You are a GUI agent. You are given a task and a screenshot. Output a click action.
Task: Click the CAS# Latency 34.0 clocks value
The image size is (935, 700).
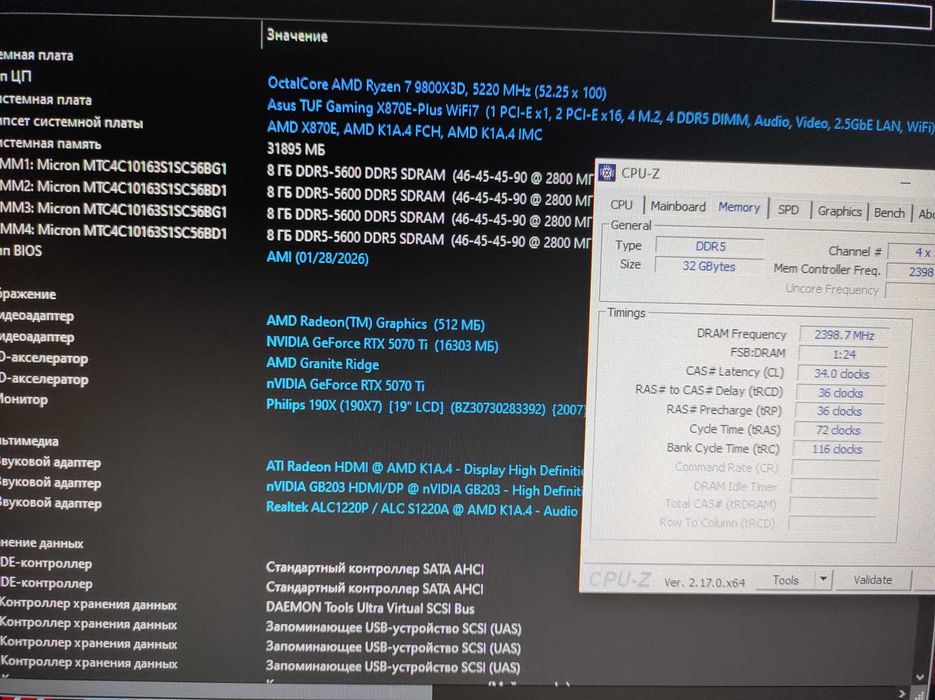coord(841,374)
